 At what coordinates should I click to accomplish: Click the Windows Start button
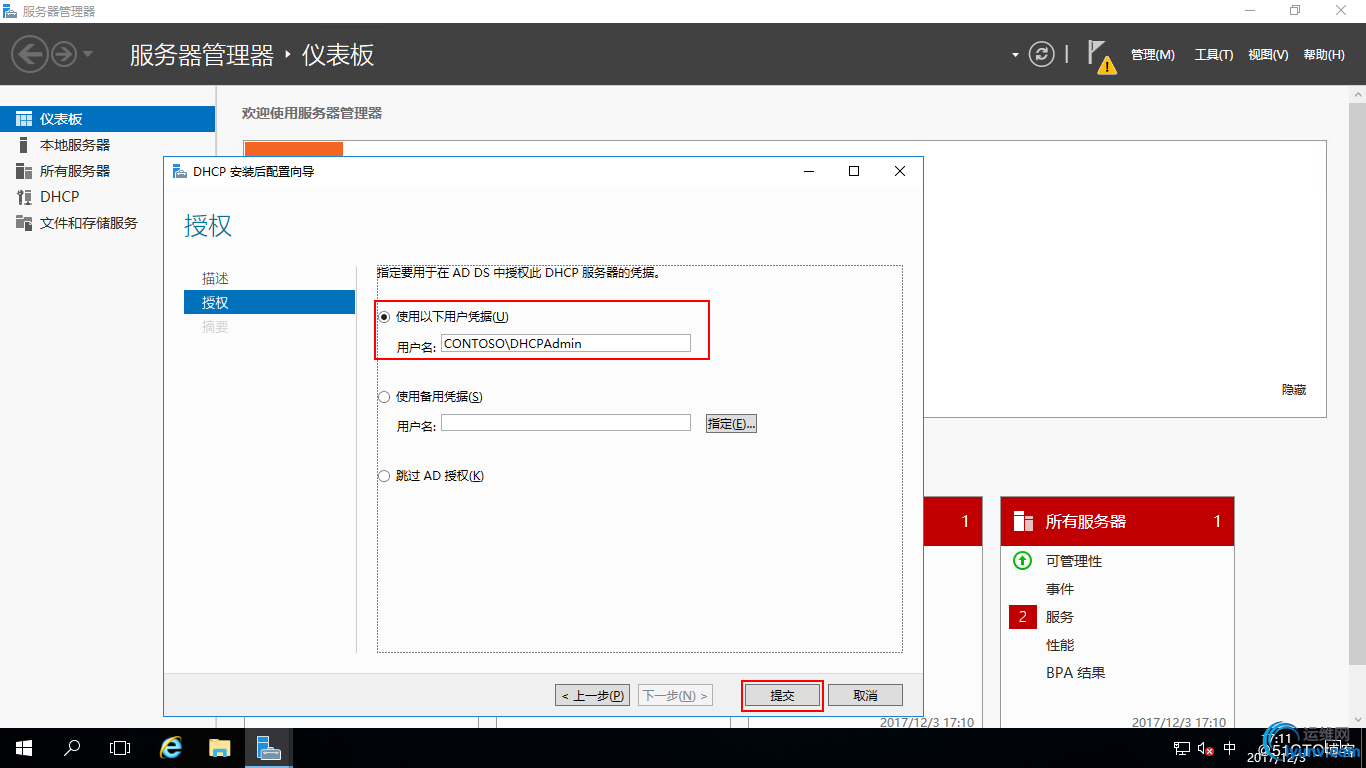click(x=24, y=748)
